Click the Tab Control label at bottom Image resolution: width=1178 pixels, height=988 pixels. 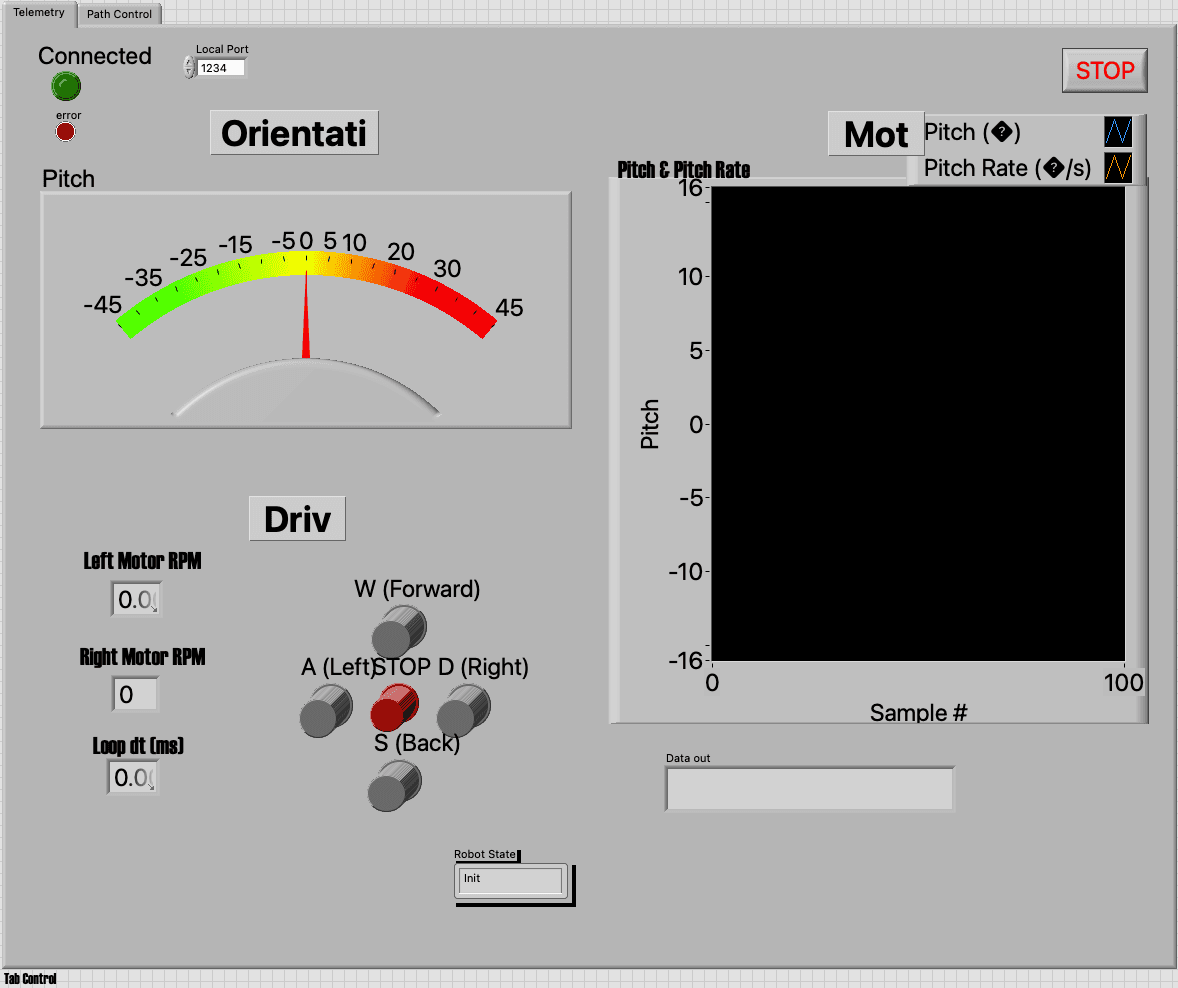pos(30,978)
